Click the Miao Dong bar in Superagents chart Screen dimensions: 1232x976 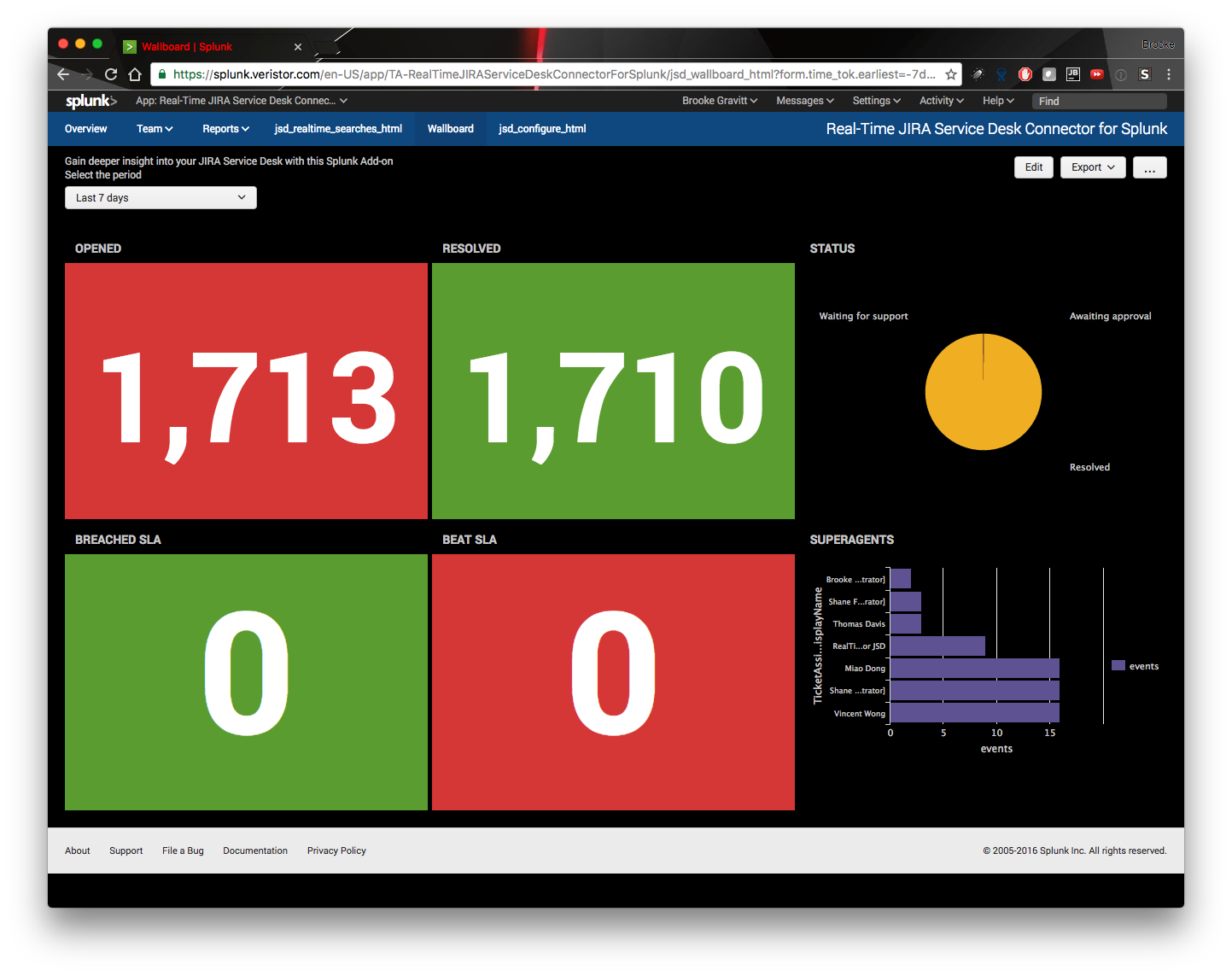975,668
